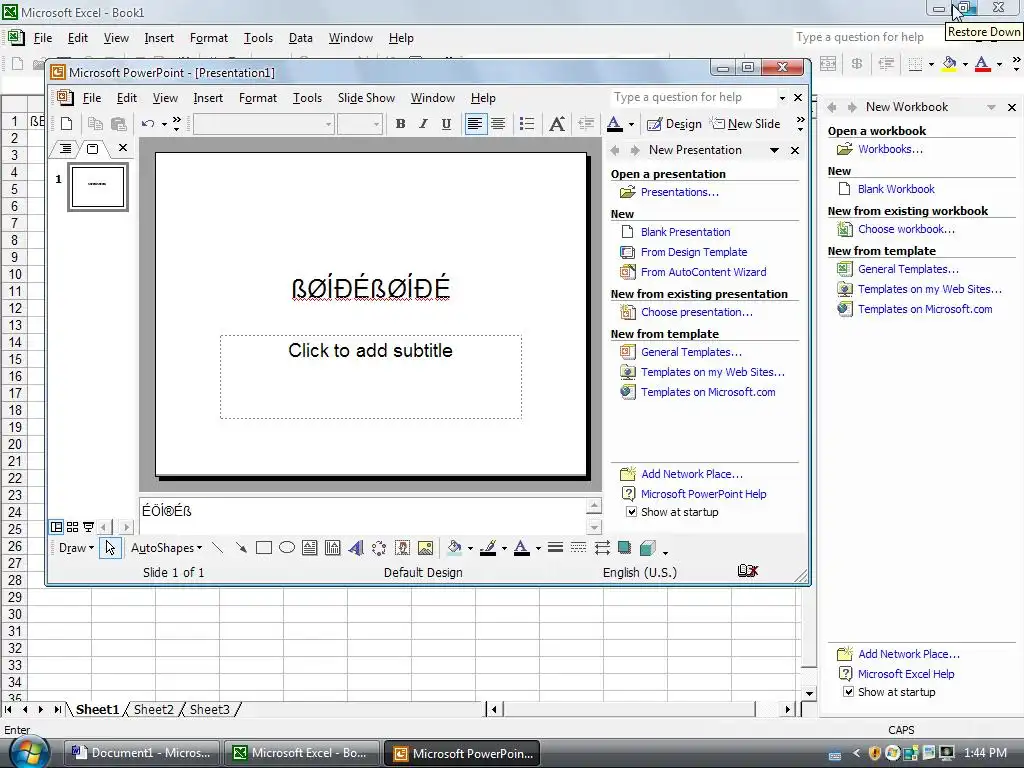
Task: Click Templates on Microsoft.com in Excel pane
Action: tap(925, 309)
